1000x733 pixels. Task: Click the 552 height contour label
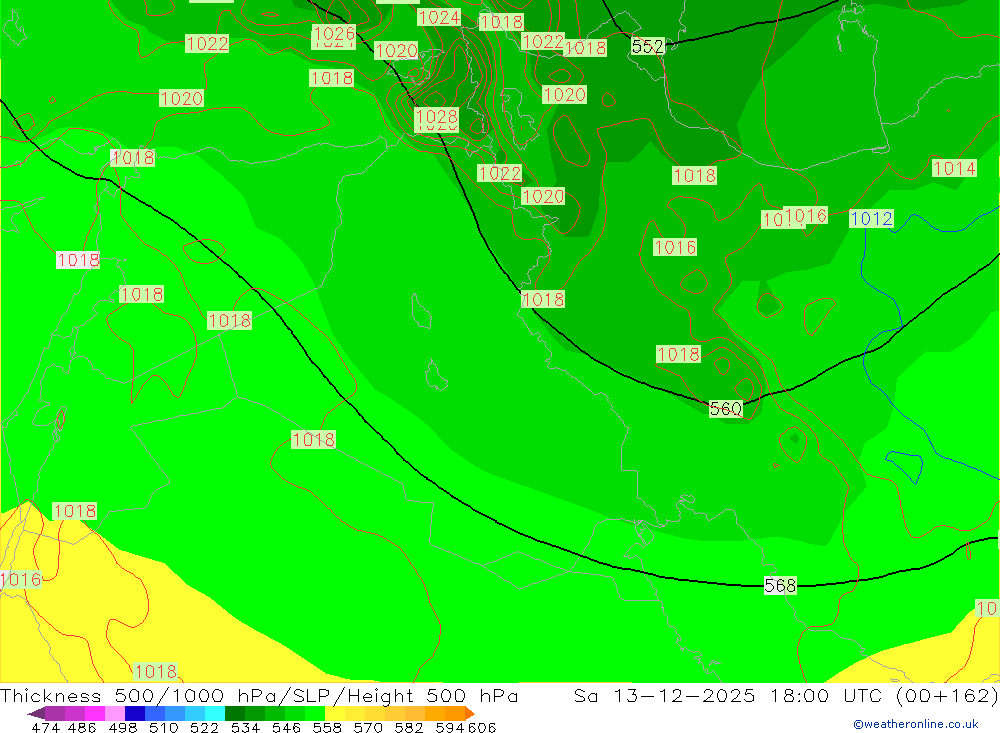648,47
